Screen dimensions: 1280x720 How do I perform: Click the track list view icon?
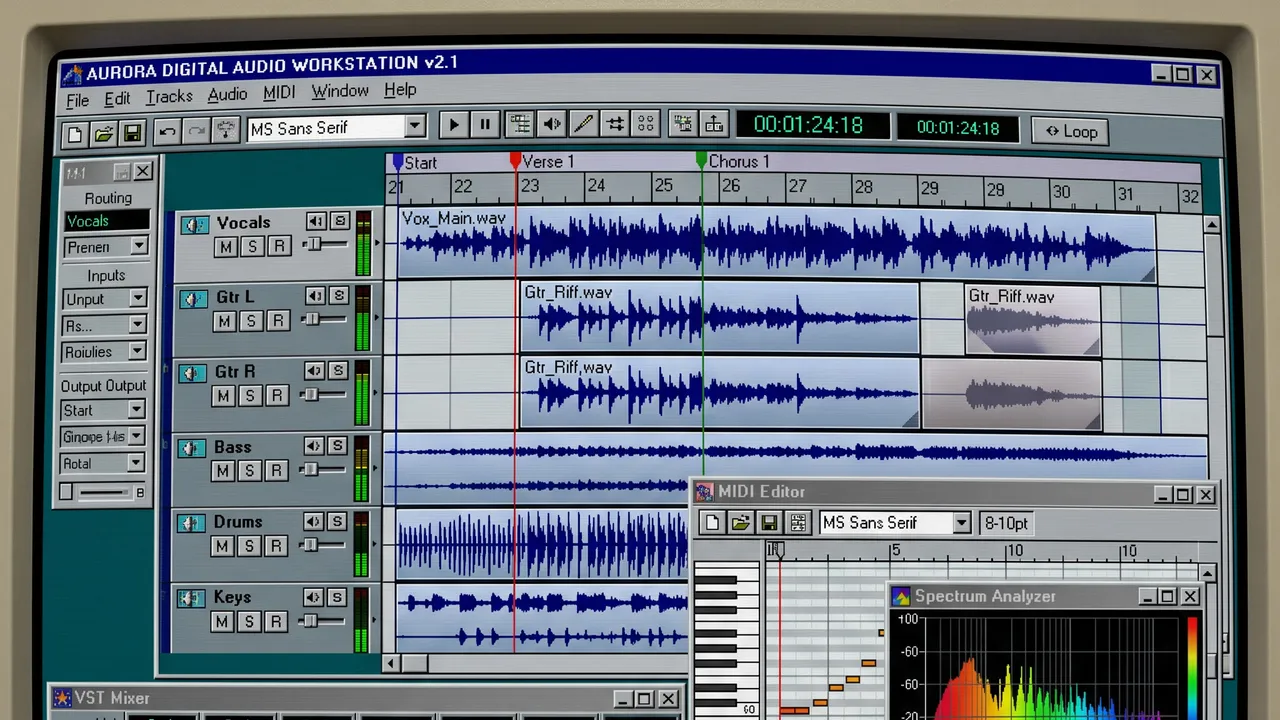pyautogui.click(x=519, y=124)
